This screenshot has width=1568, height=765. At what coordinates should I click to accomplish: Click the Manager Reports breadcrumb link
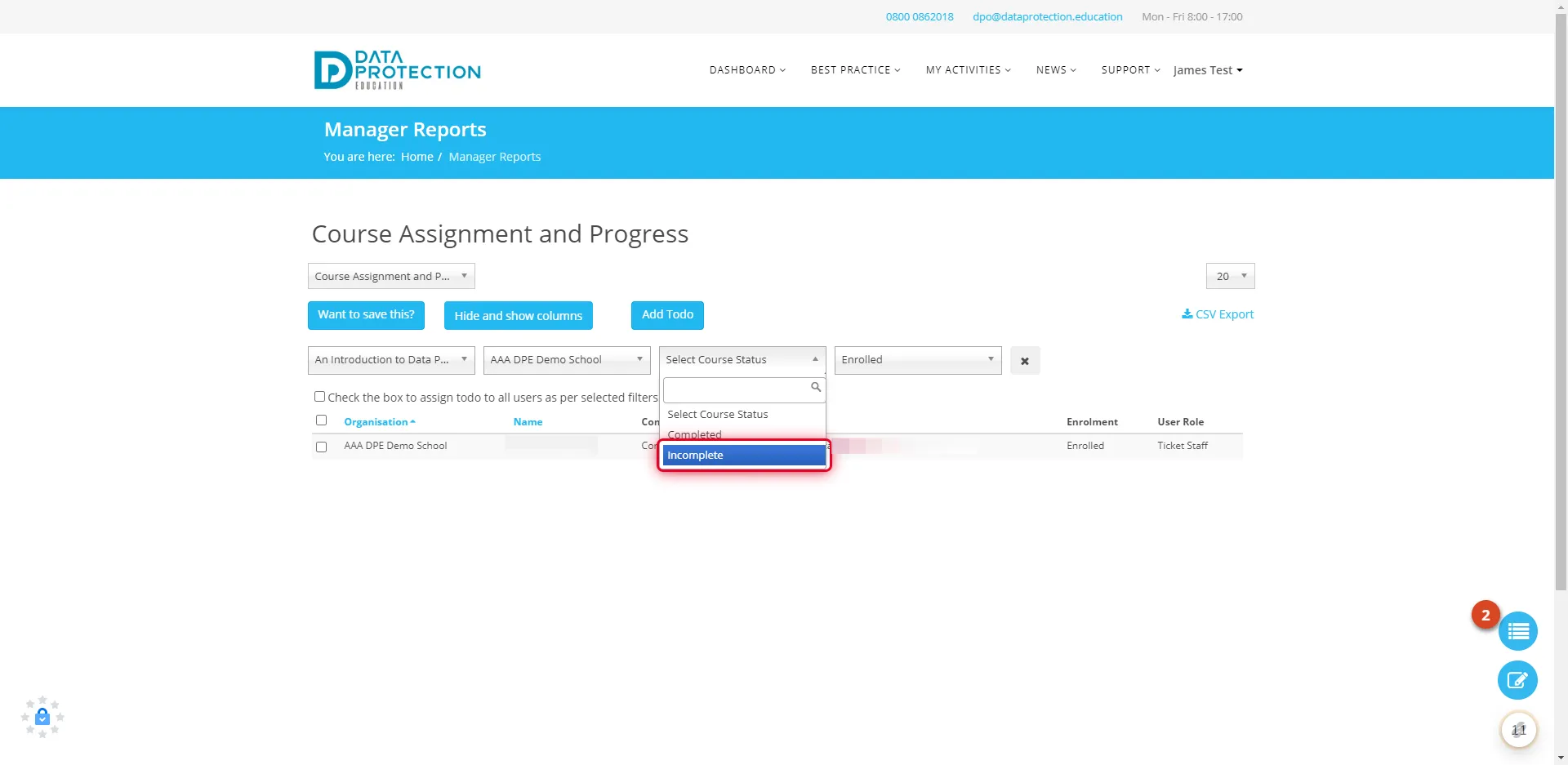tap(495, 157)
